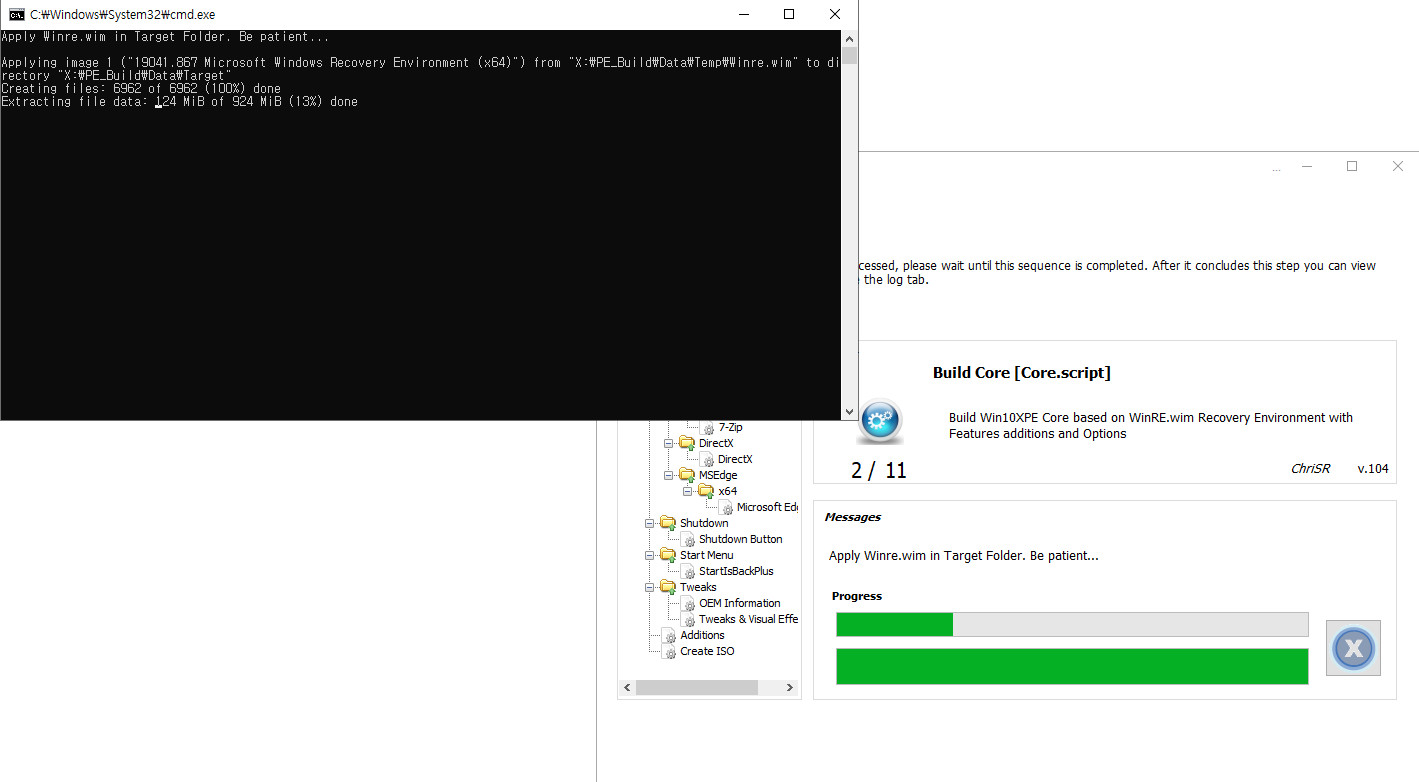
Task: Click the 'Build Win10XPE Core based on WinRE.wim' description
Action: coord(1151,426)
